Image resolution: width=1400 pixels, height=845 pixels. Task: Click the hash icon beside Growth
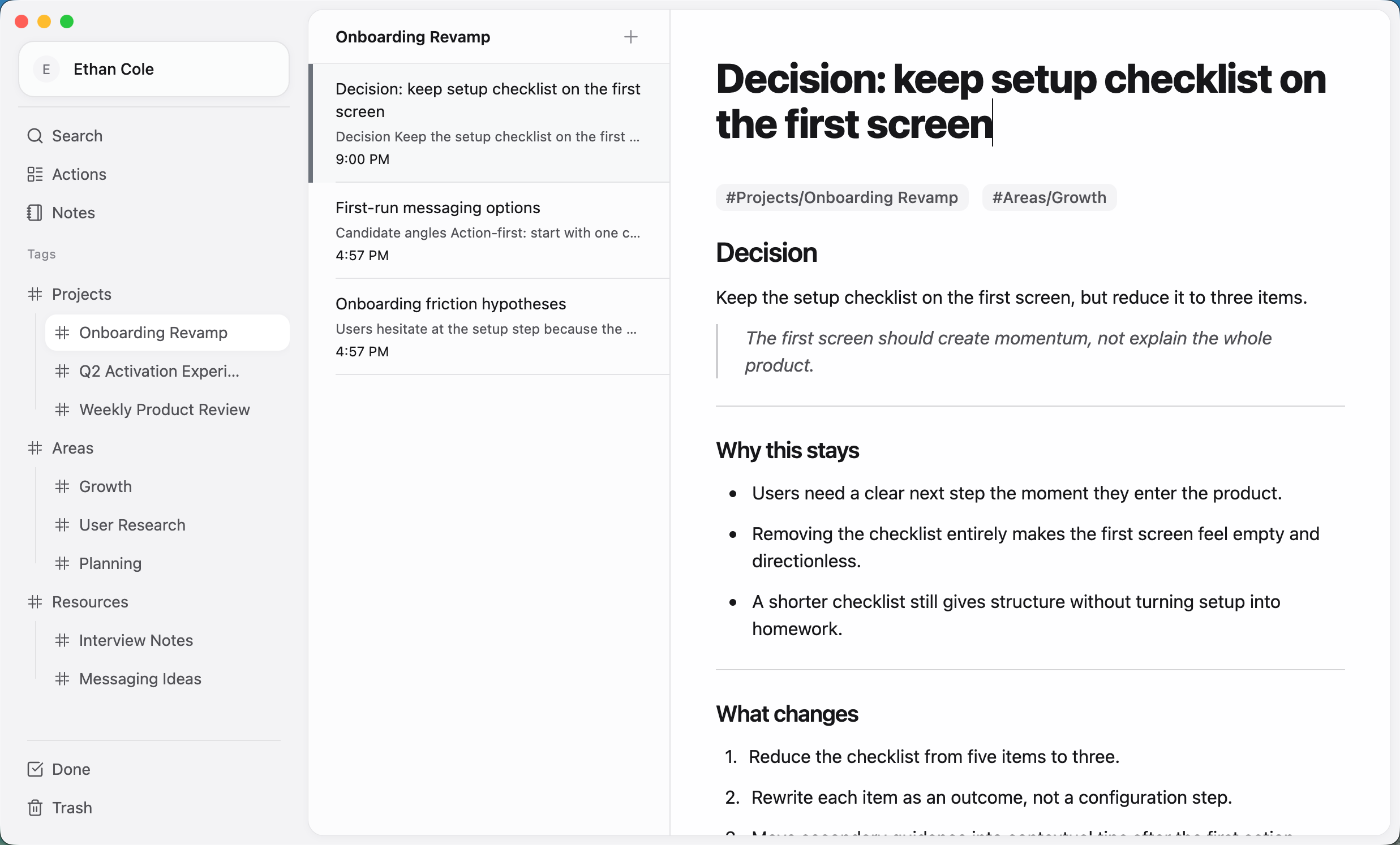click(x=62, y=486)
